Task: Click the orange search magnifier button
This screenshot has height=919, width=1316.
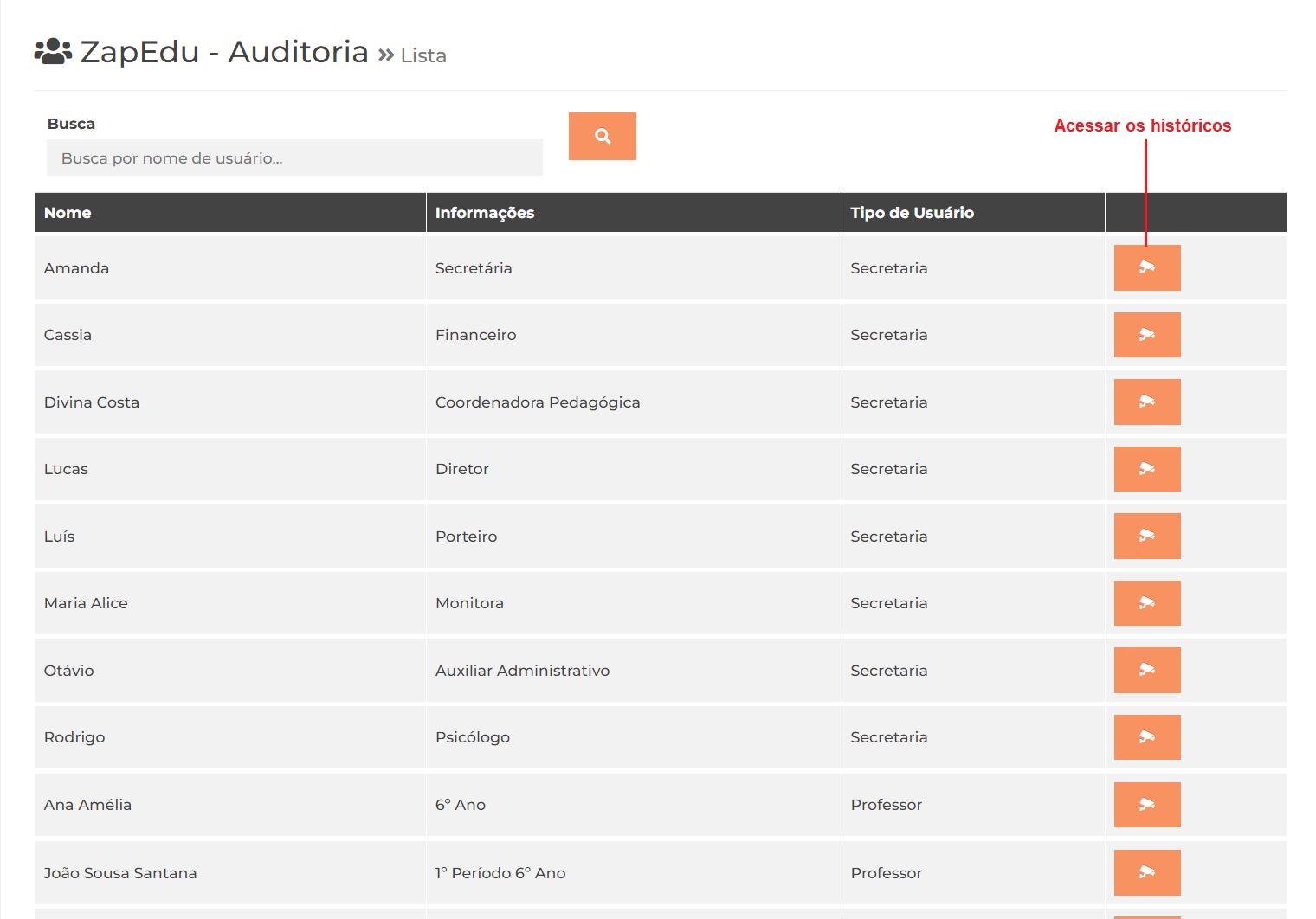Action: (x=603, y=136)
